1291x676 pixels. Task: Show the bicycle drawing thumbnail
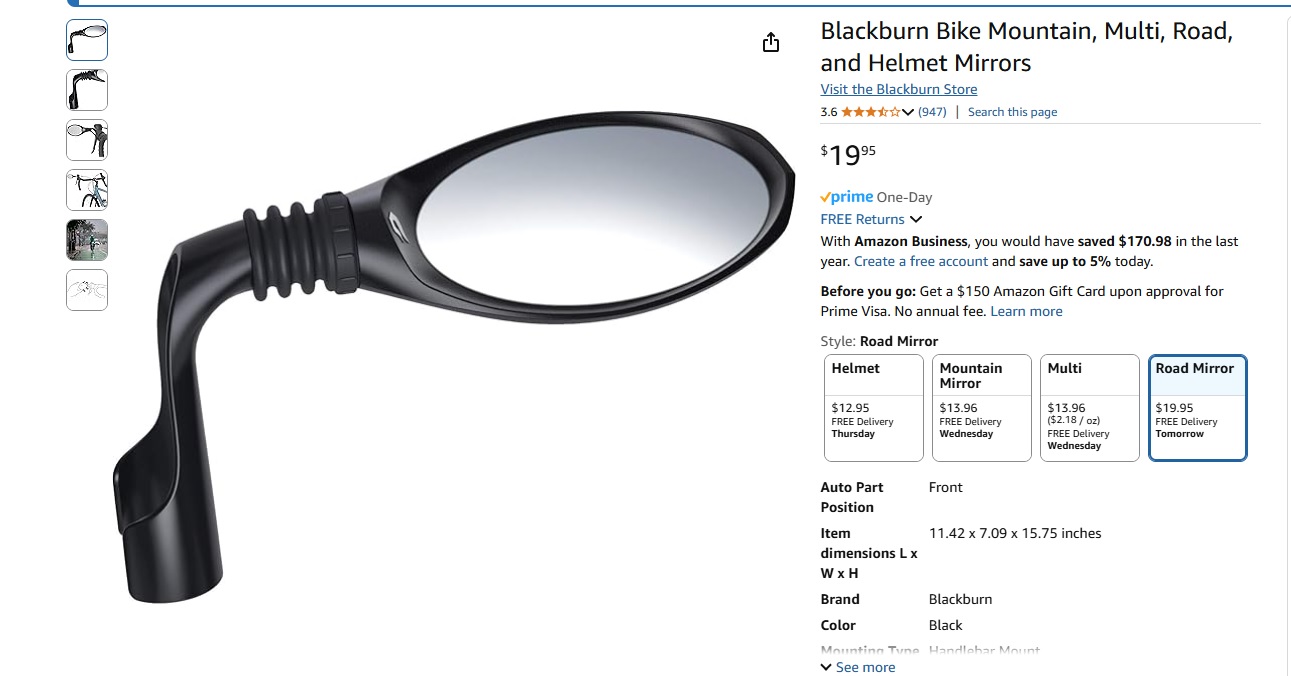(87, 190)
